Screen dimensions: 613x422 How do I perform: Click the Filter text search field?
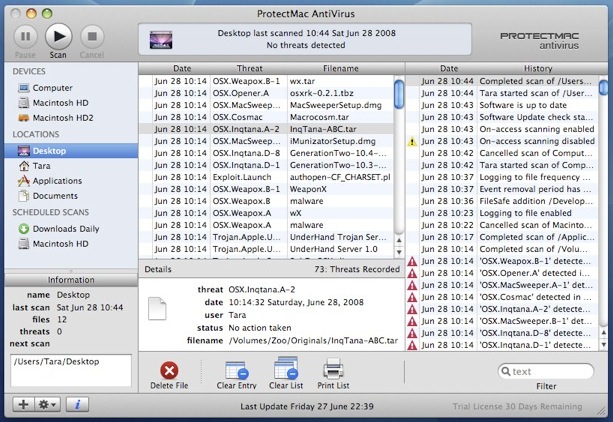[x=546, y=371]
